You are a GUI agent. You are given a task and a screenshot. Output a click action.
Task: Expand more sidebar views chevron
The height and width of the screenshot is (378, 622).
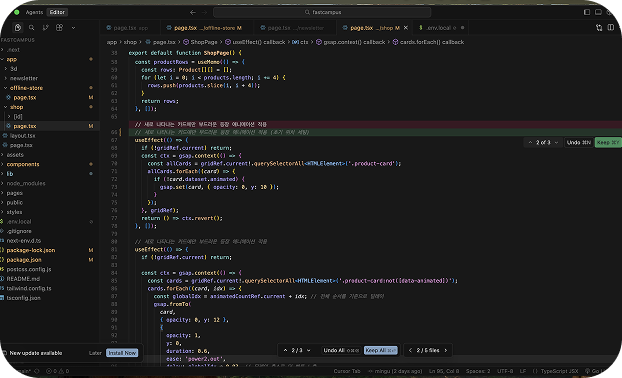73,28
